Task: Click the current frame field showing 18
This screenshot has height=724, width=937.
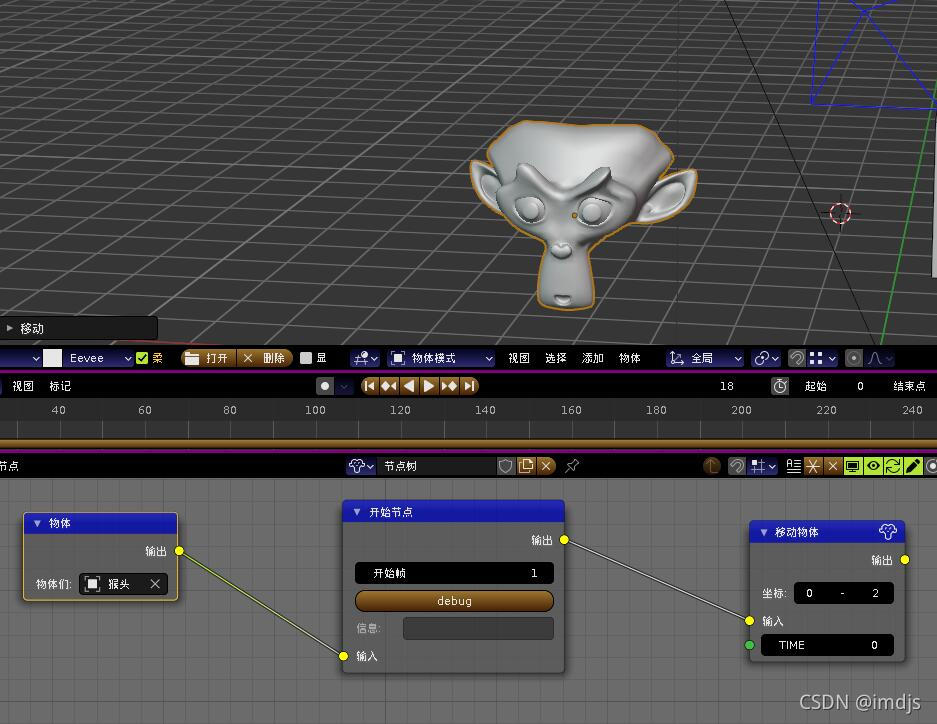Action: (x=726, y=386)
